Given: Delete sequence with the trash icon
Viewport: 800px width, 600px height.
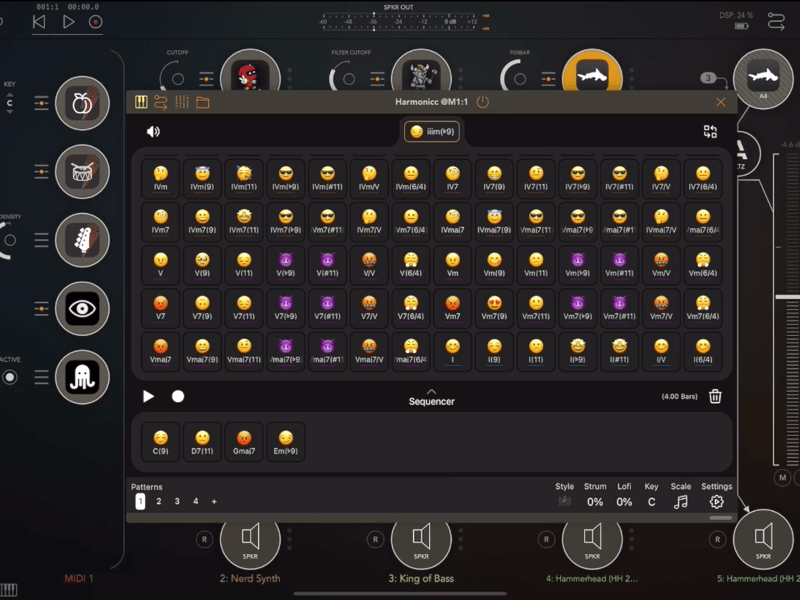Looking at the screenshot, I should (715, 396).
